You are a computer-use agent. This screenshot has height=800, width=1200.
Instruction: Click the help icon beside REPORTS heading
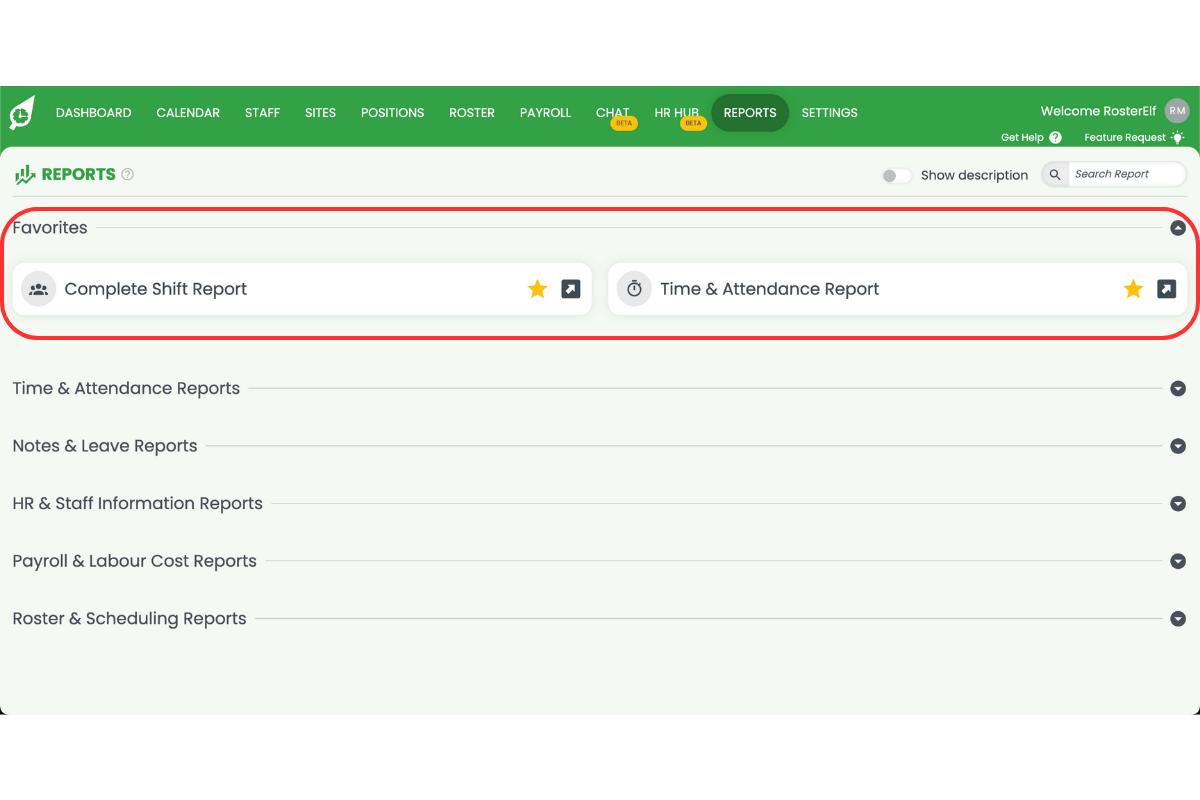click(127, 173)
